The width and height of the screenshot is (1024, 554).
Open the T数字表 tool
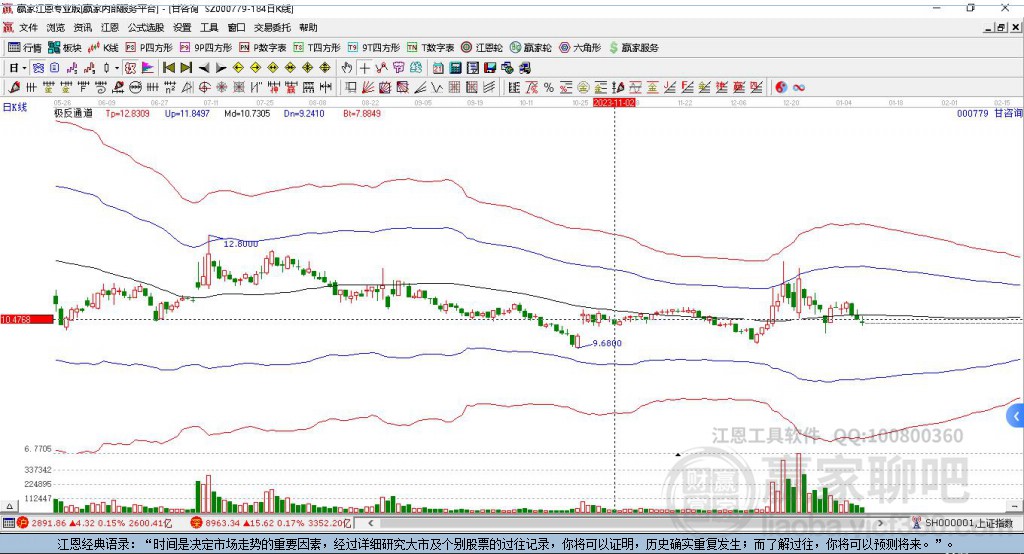(x=430, y=48)
